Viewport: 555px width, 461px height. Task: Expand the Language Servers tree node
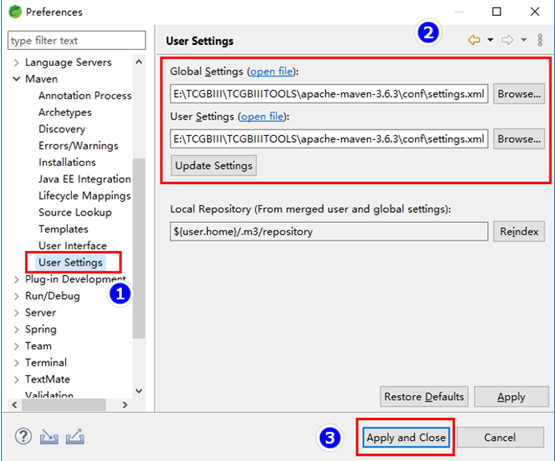16,63
